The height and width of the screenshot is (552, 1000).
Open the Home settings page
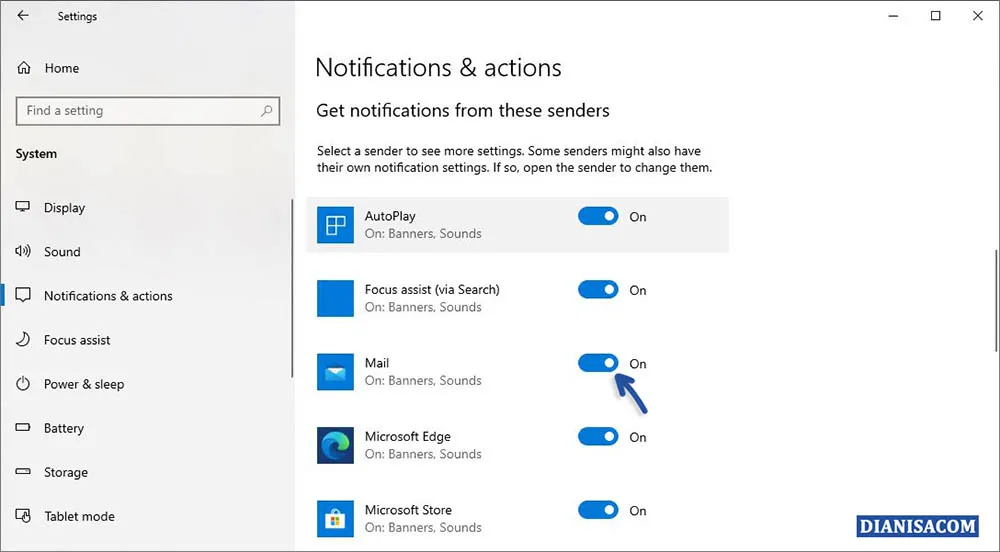pyautogui.click(x=62, y=68)
